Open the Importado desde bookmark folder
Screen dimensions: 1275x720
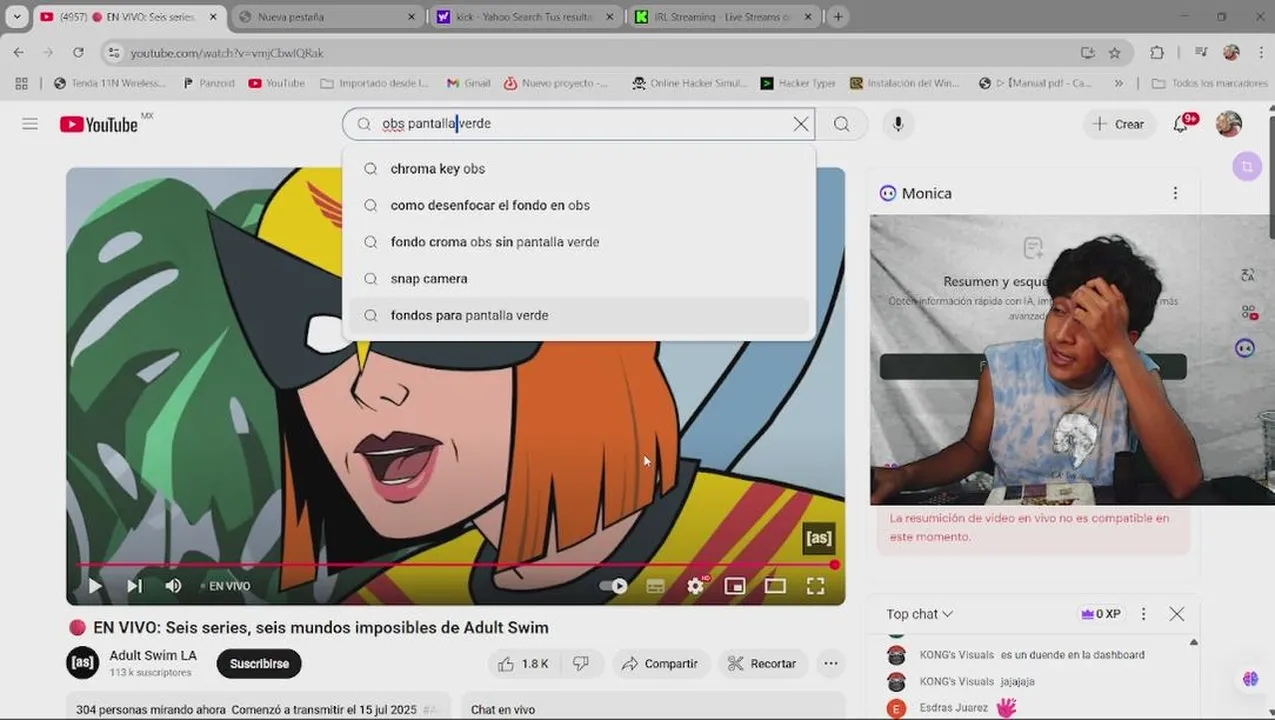point(375,83)
